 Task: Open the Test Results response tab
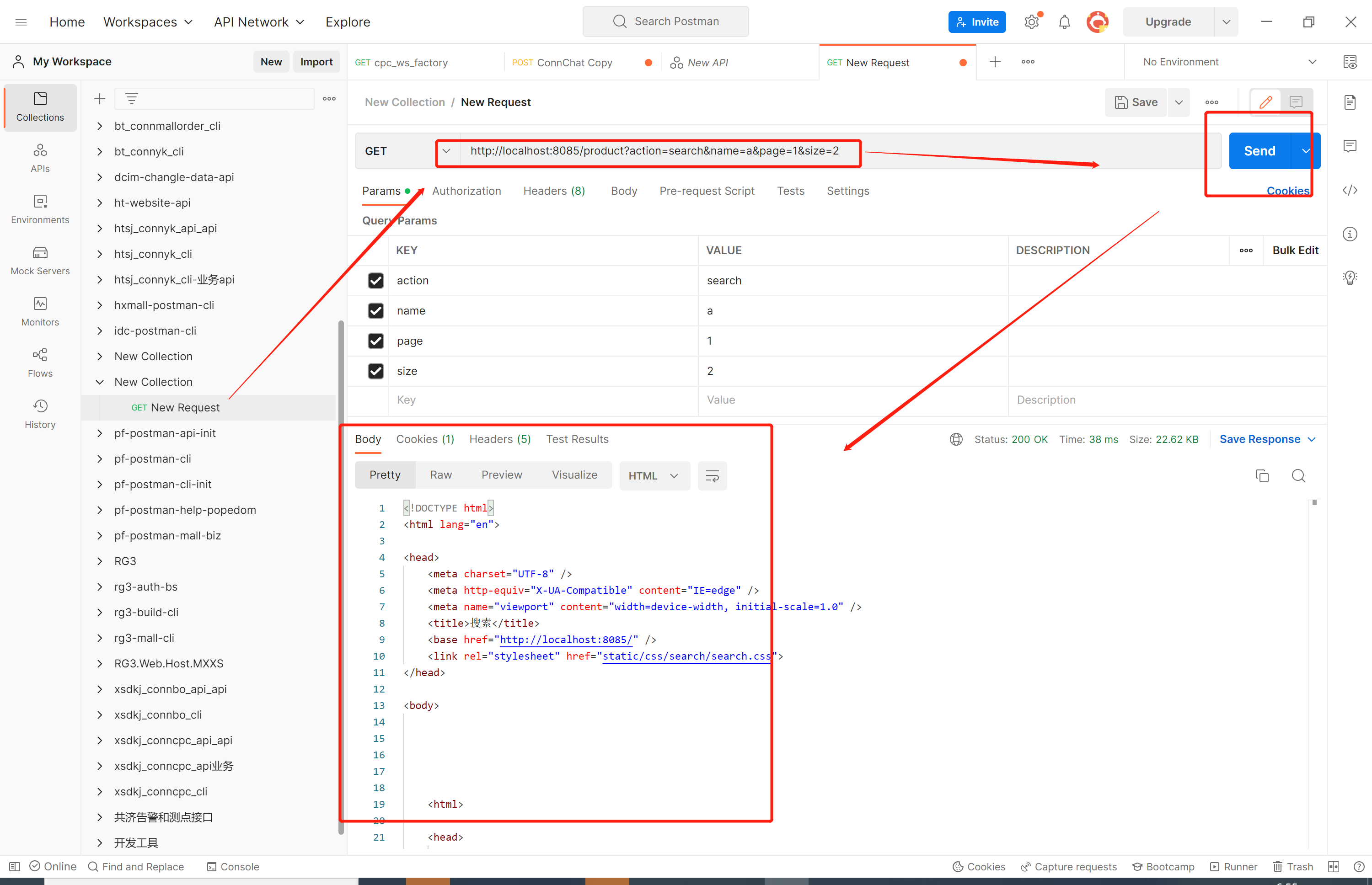pos(577,440)
